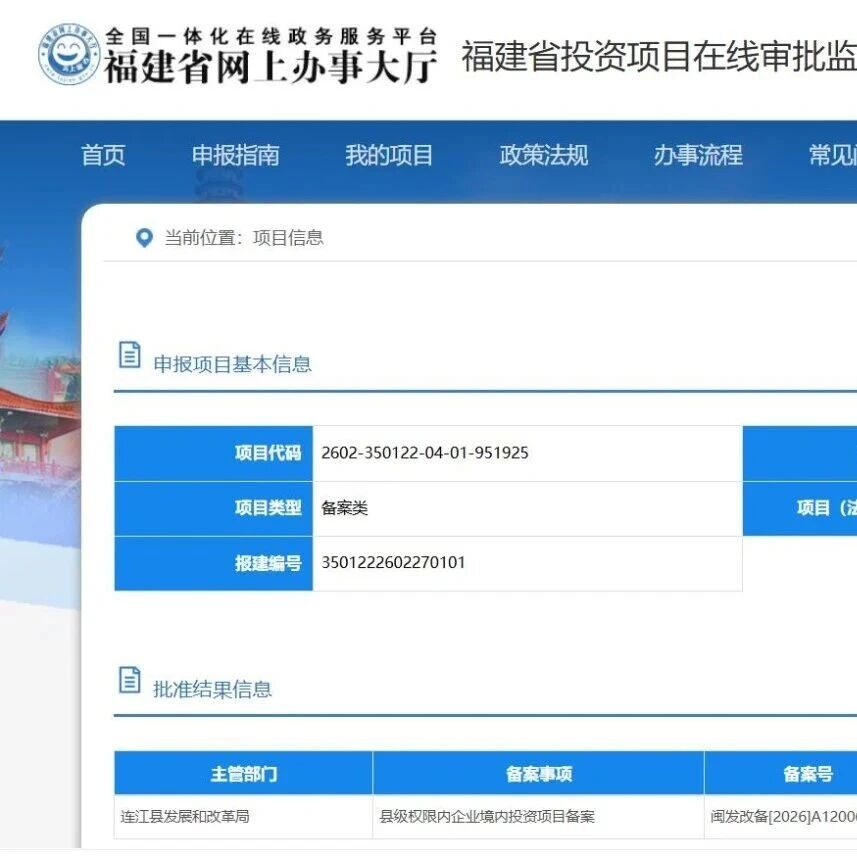The image size is (857, 858).
Task: Click the 福建省投资项目在线审批 platform title
Action: 659,56
